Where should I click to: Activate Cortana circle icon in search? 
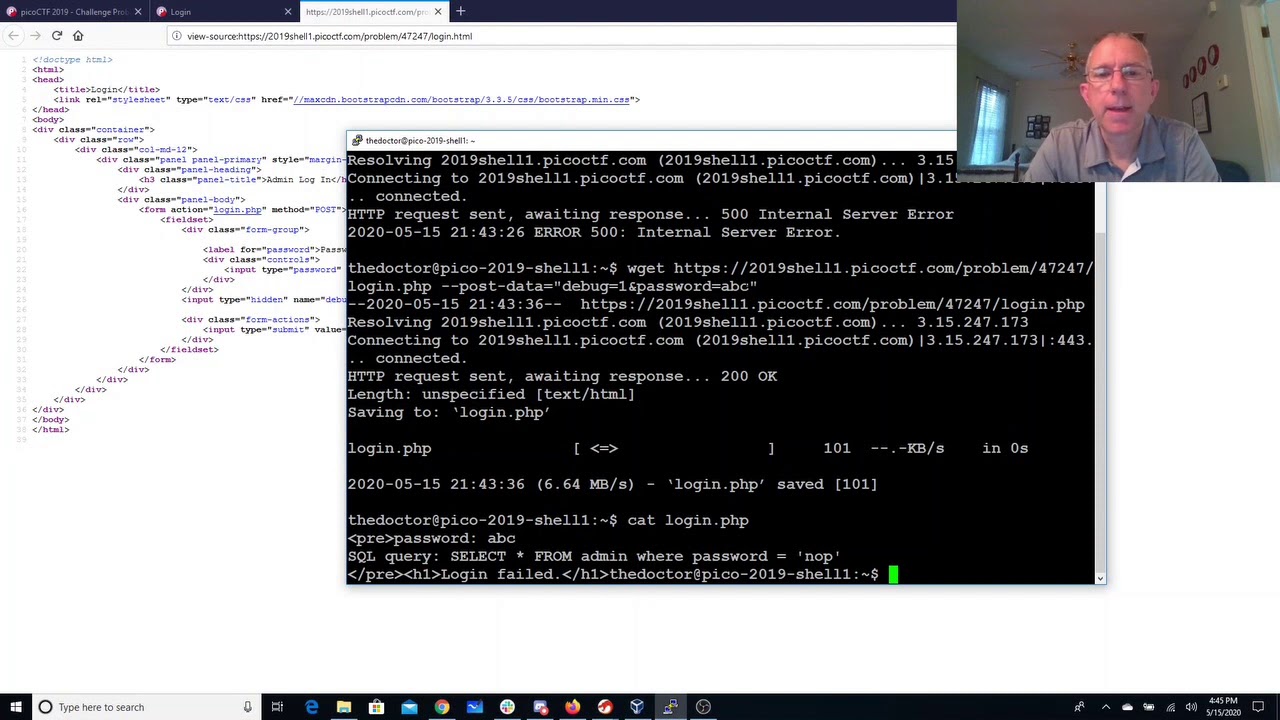click(45, 707)
